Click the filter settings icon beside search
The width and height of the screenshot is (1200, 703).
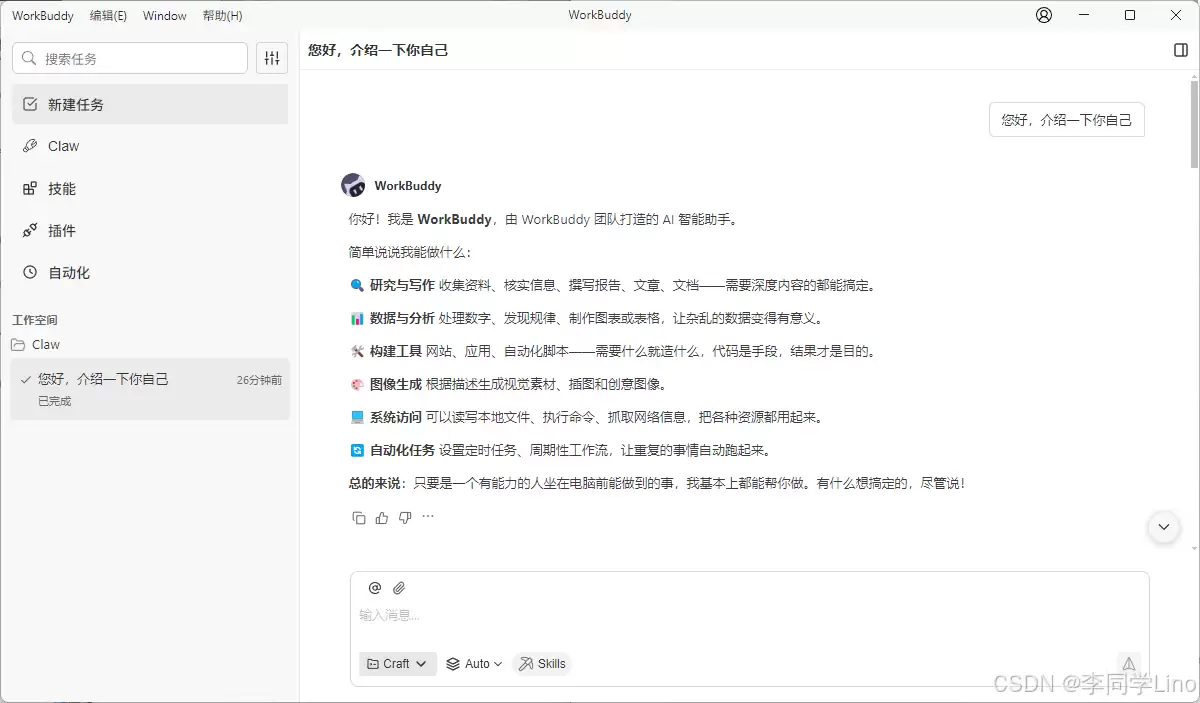pyautogui.click(x=272, y=58)
